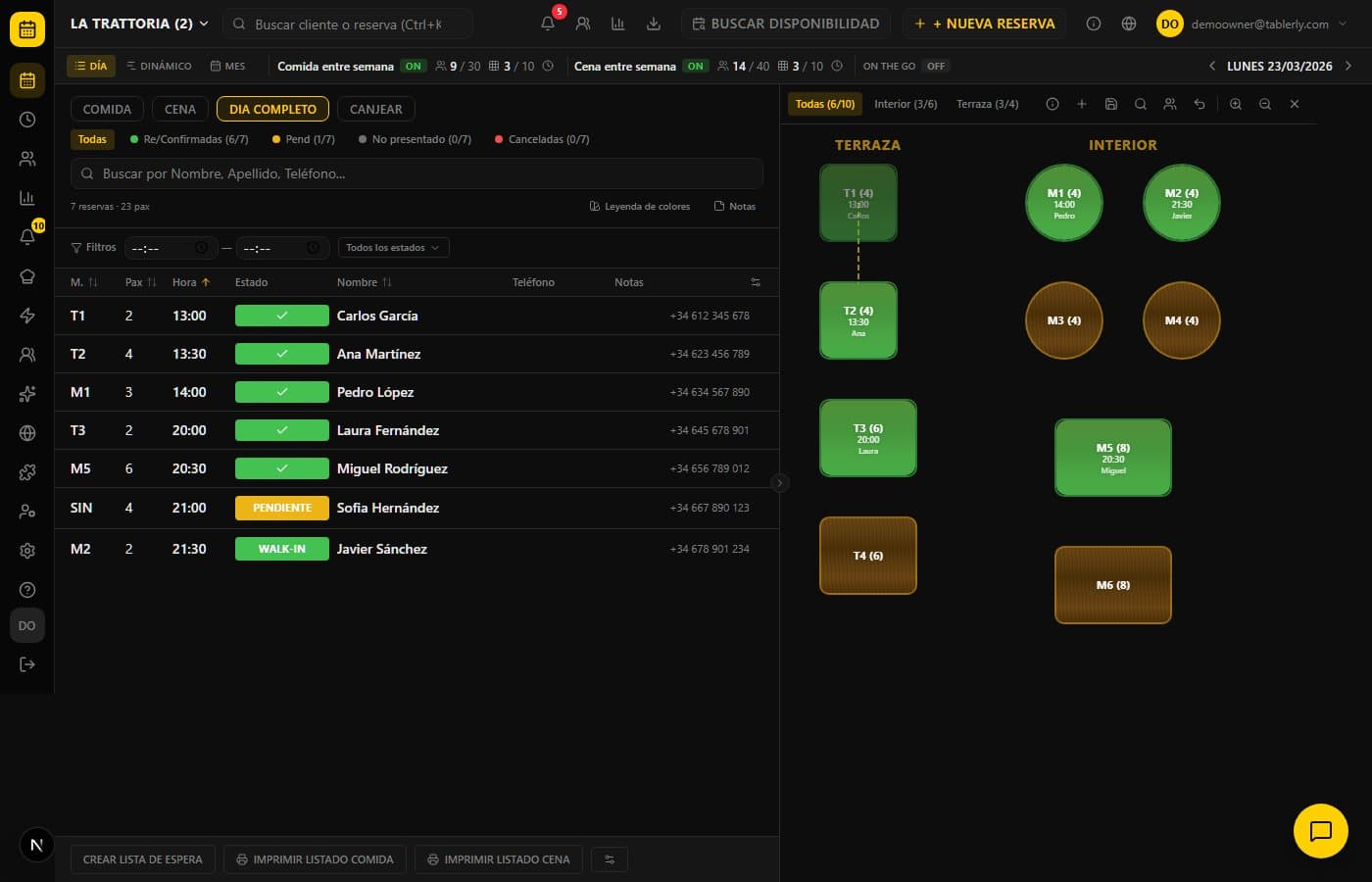Click IMPRIMIR LISTADO CENA button
Screen dimensions: 1372x882
[x=499, y=859]
